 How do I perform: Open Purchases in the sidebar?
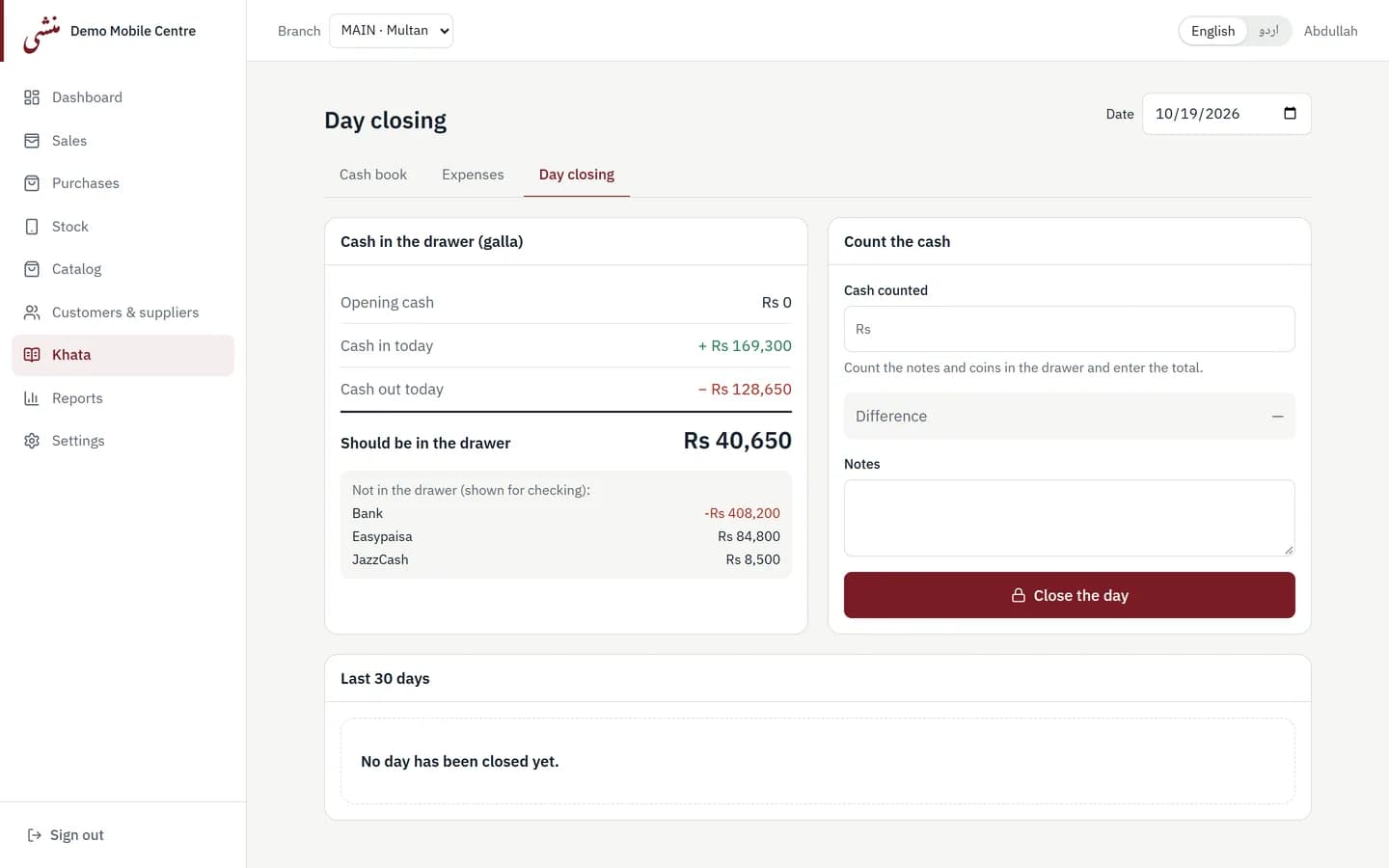point(123,183)
